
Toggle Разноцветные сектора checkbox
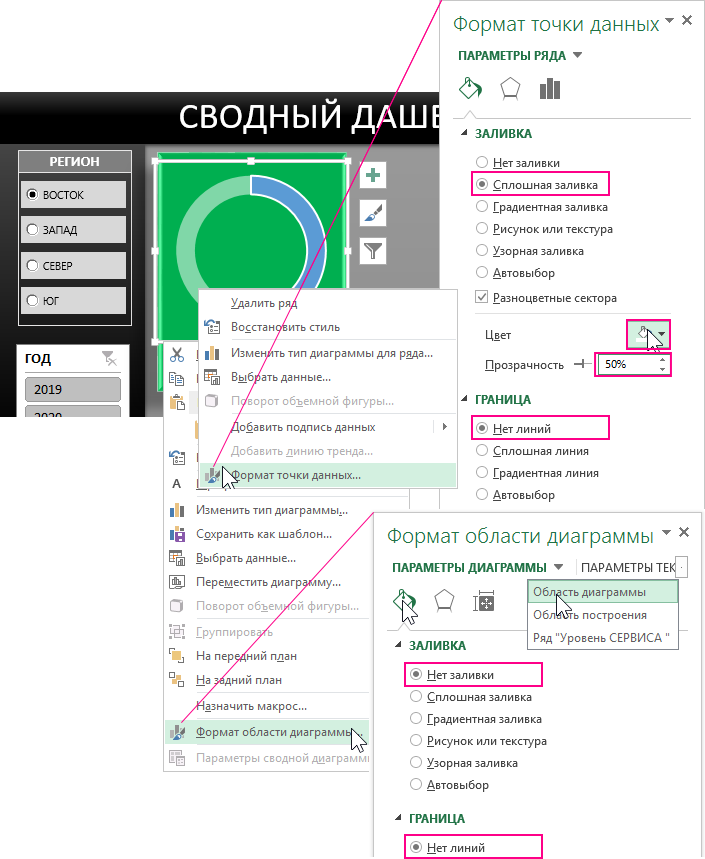(482, 297)
